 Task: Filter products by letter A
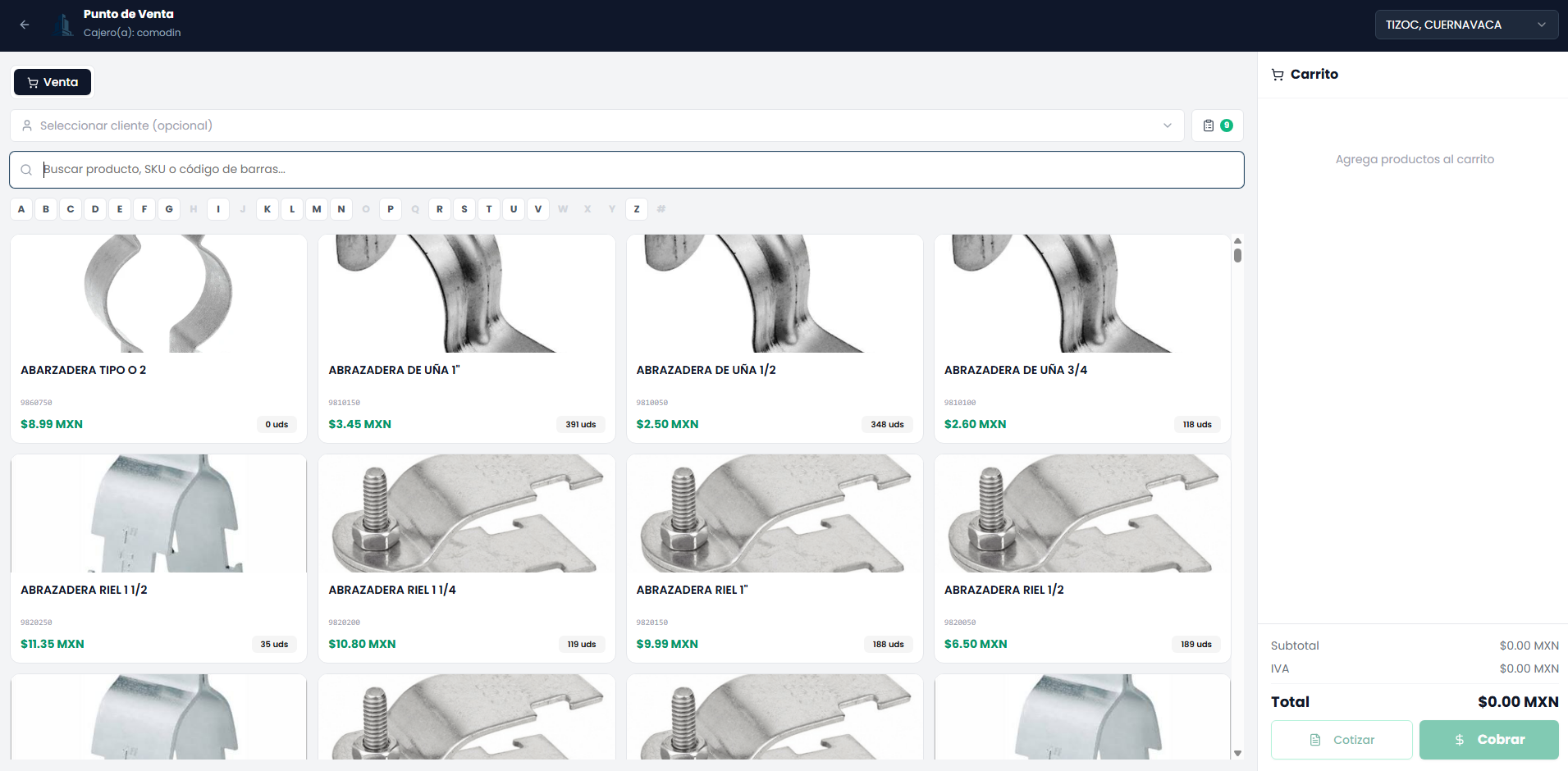[21, 209]
